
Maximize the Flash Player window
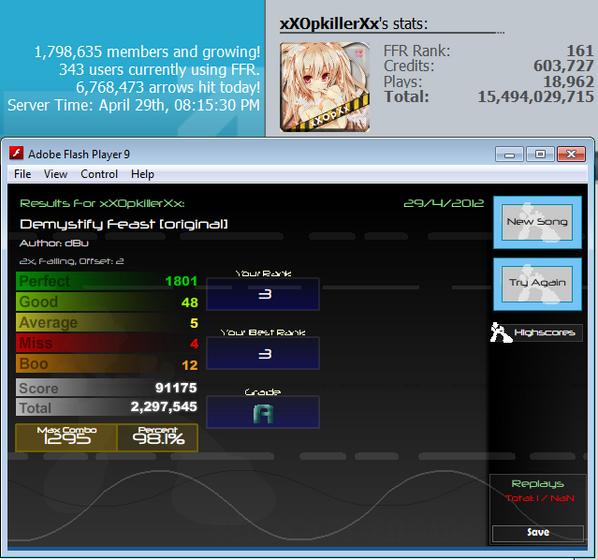(540, 154)
